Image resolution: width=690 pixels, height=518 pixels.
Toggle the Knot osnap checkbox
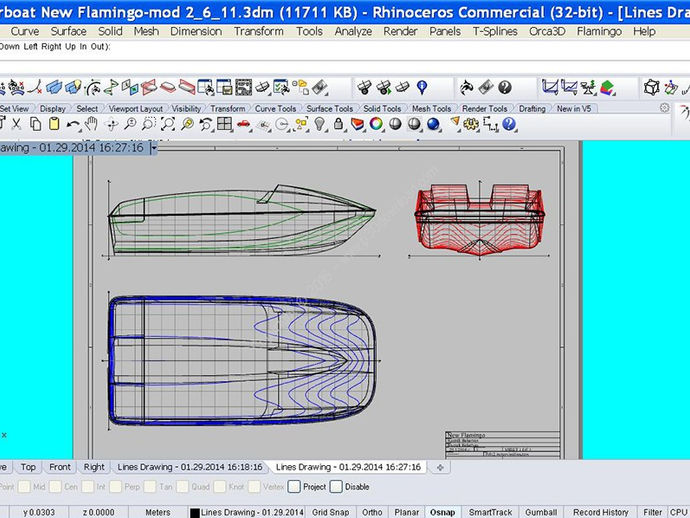click(x=220, y=486)
